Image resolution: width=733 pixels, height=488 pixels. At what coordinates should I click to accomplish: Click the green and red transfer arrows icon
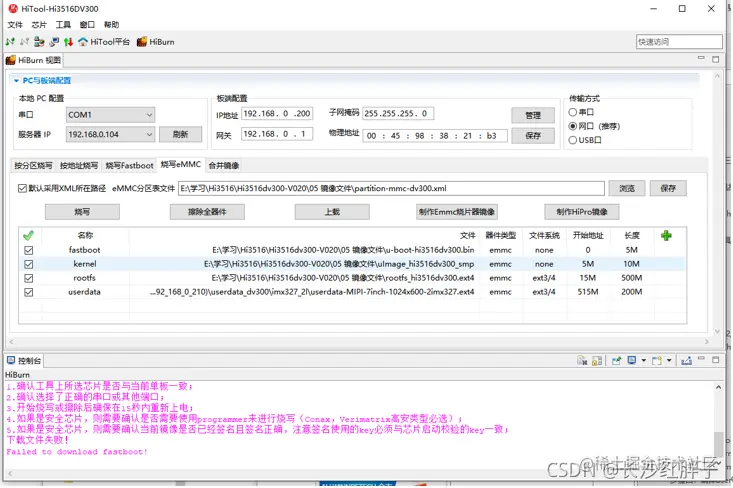pyautogui.click(x=68, y=42)
